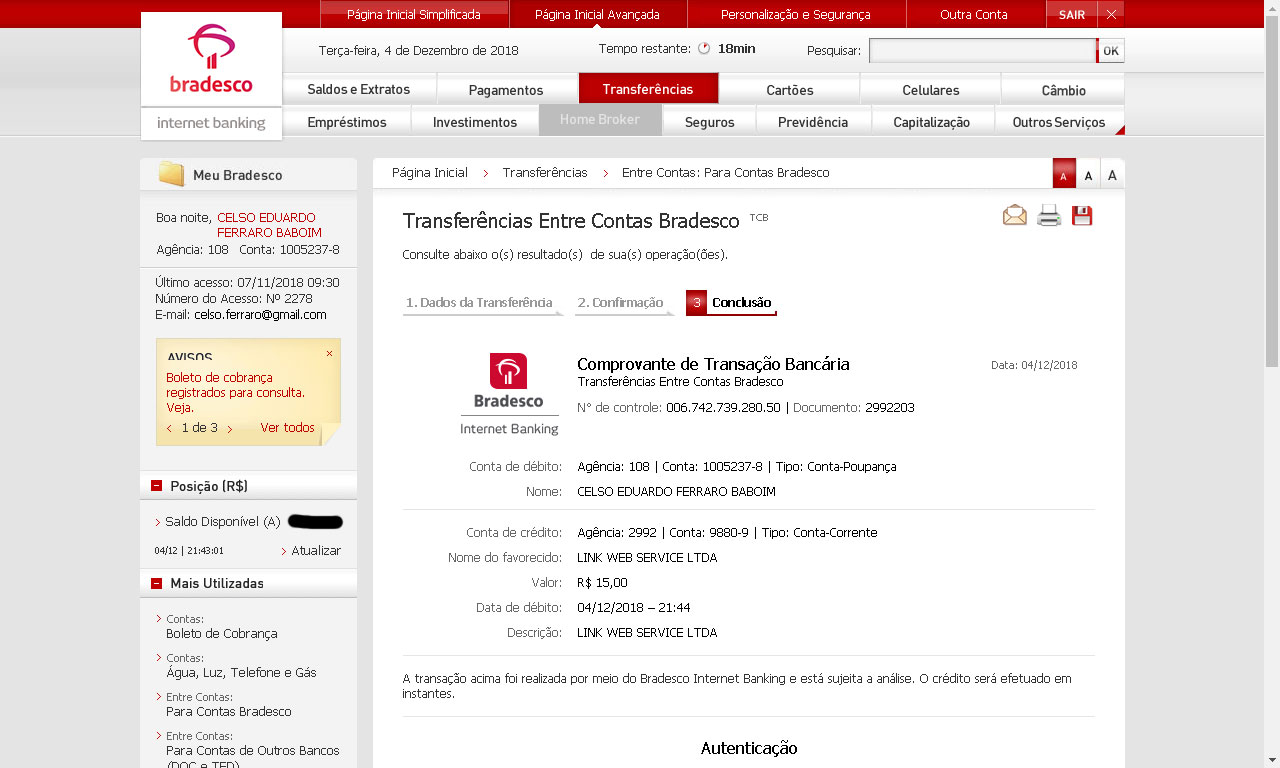Collapse the Mais Utilizadas section

click(157, 583)
